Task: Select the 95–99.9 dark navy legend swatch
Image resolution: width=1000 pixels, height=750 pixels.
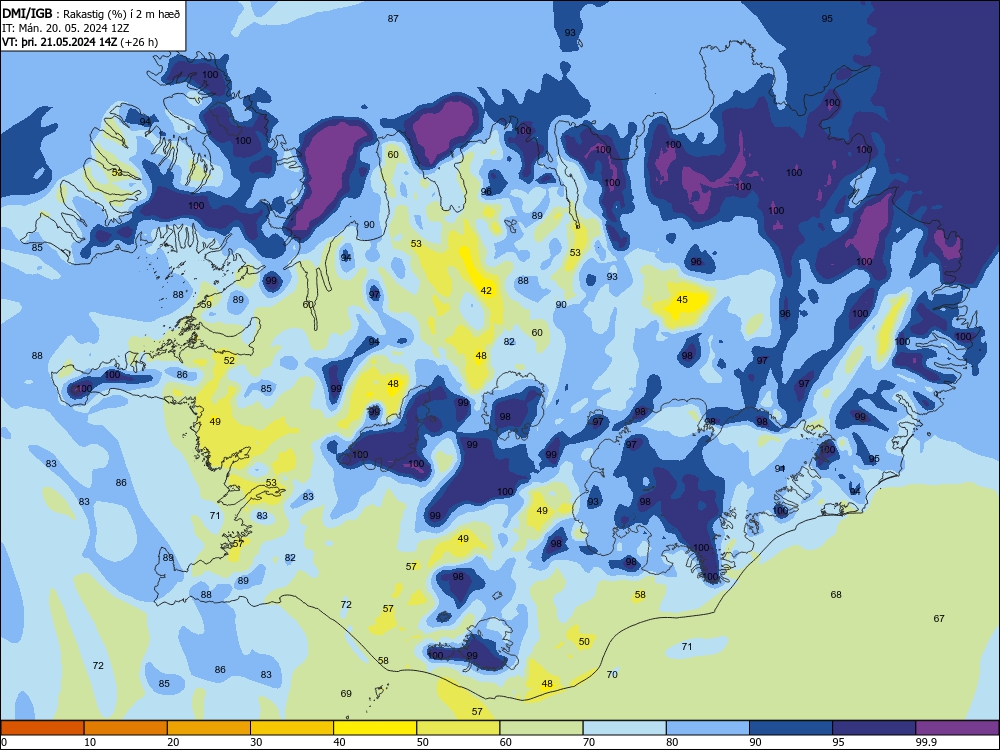Action: [874, 728]
